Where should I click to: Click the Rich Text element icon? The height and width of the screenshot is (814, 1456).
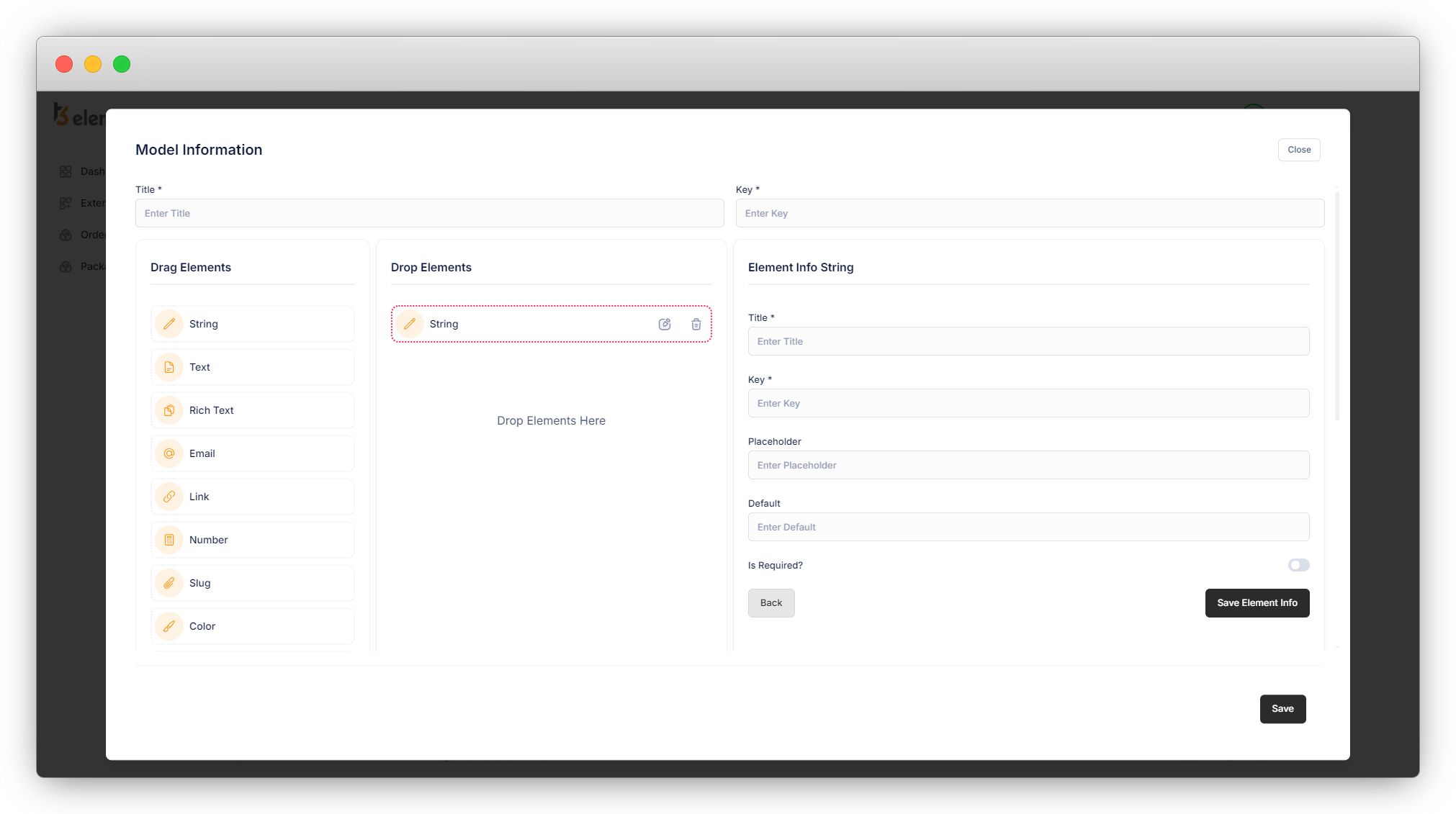pyautogui.click(x=169, y=410)
